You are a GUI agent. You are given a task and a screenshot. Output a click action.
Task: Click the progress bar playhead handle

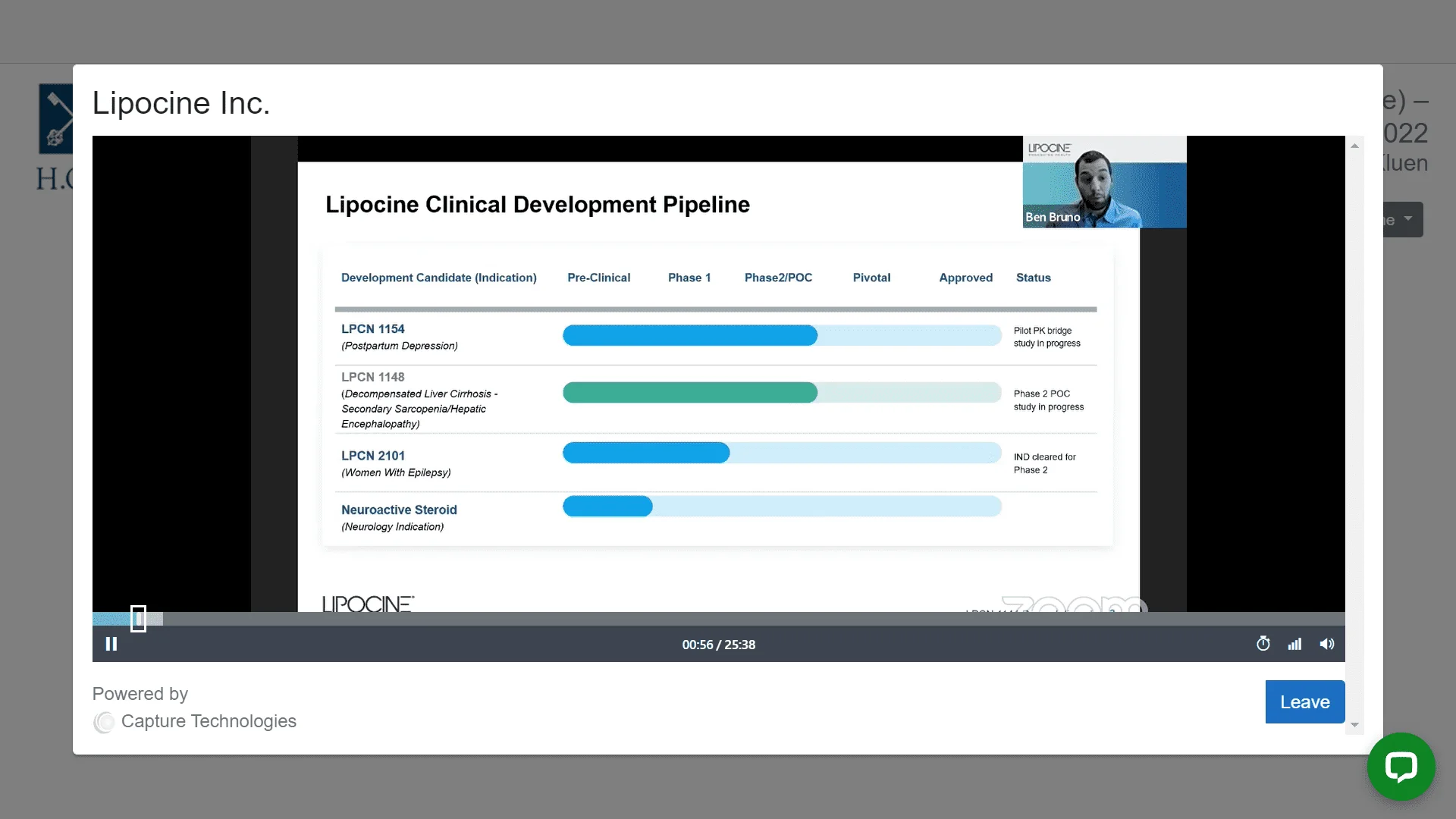tap(138, 618)
